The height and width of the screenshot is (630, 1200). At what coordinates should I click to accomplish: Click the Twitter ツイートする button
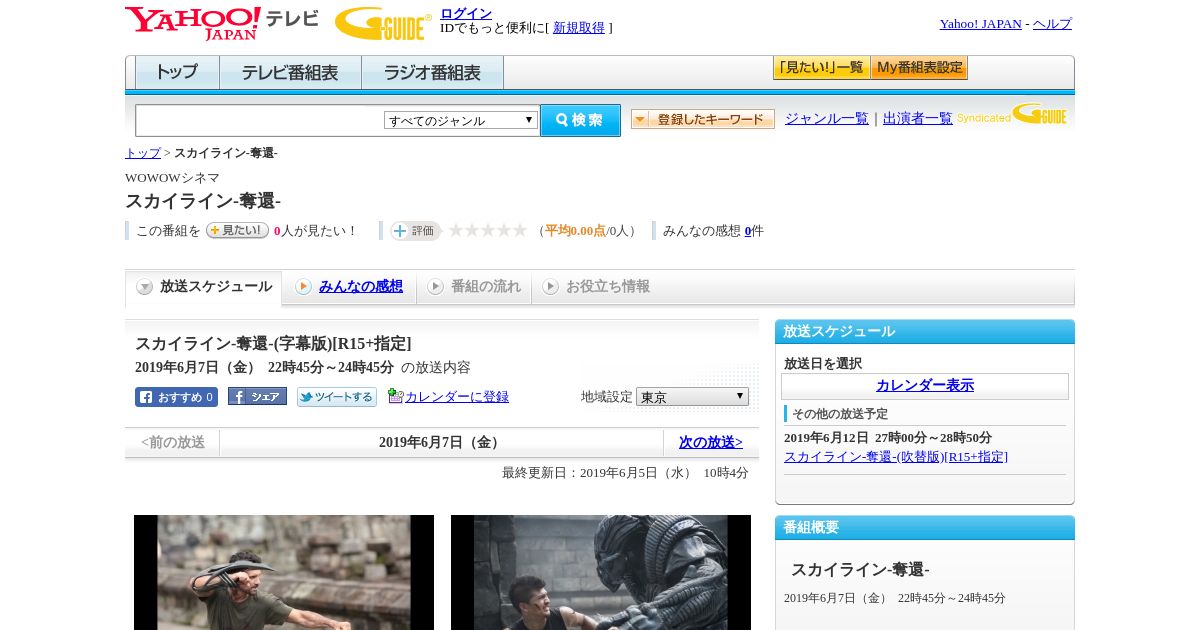(x=337, y=397)
